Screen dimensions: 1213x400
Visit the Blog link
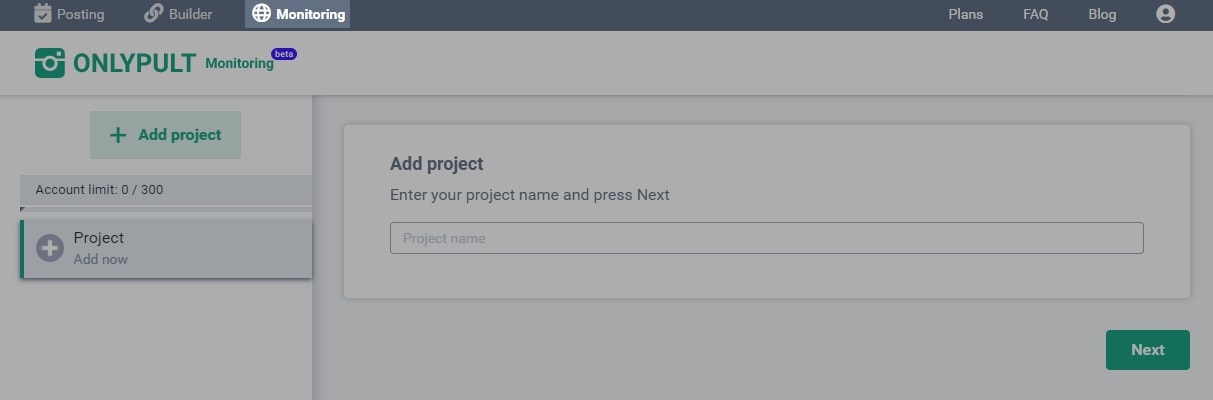point(1102,14)
